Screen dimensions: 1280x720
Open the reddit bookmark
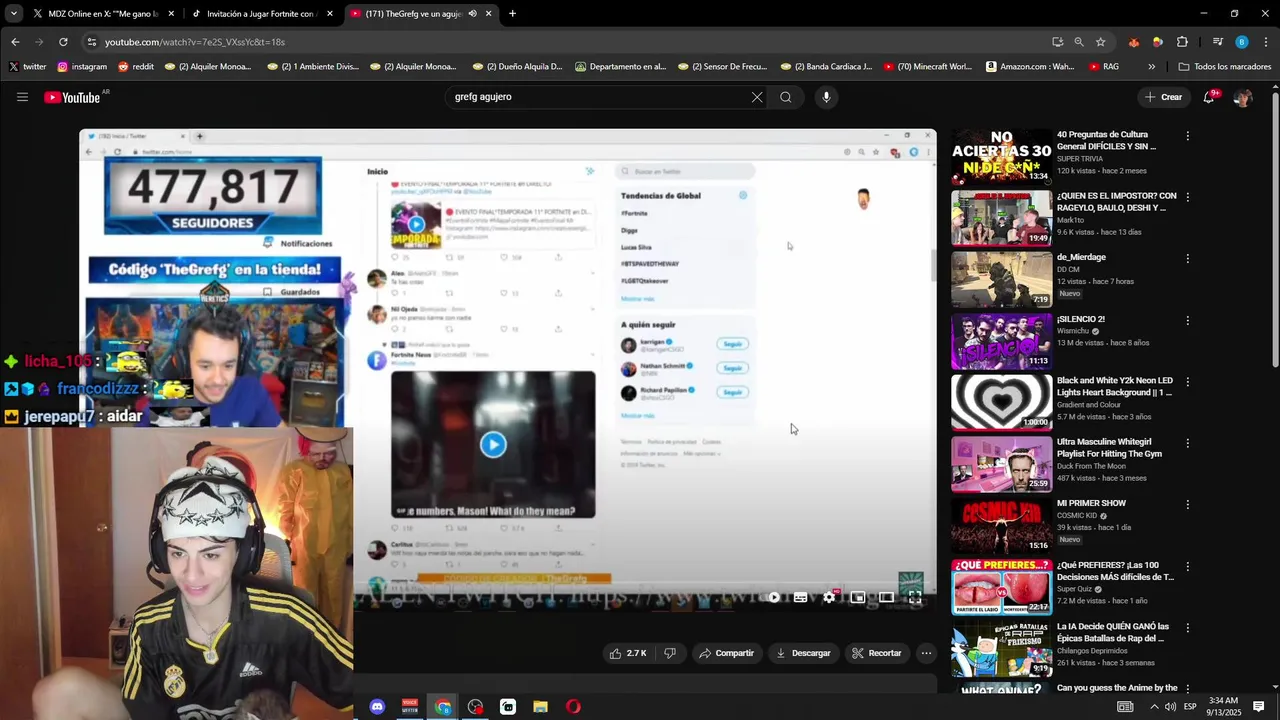point(136,67)
